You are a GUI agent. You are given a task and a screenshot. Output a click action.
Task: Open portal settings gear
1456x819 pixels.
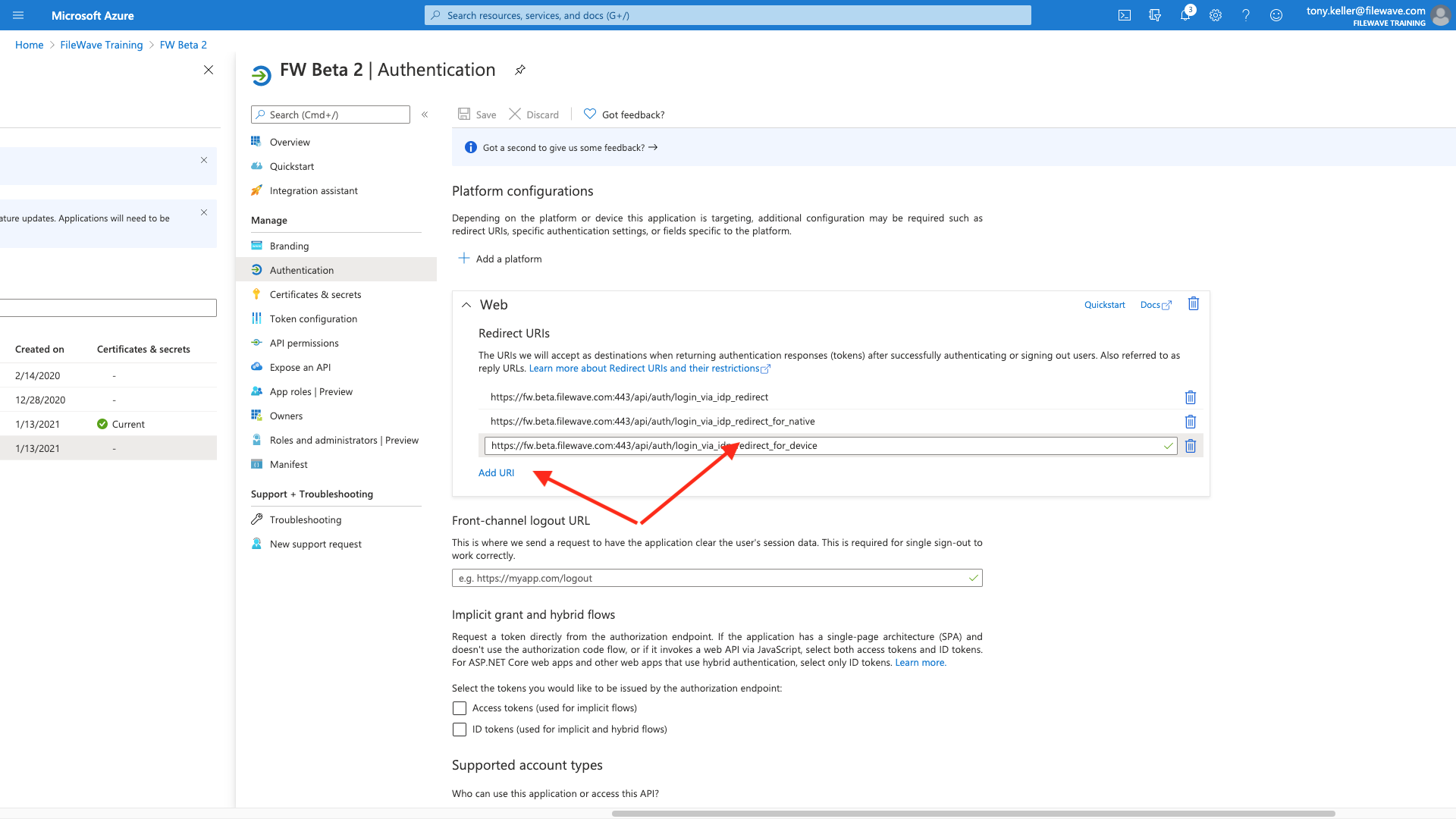pyautogui.click(x=1216, y=15)
